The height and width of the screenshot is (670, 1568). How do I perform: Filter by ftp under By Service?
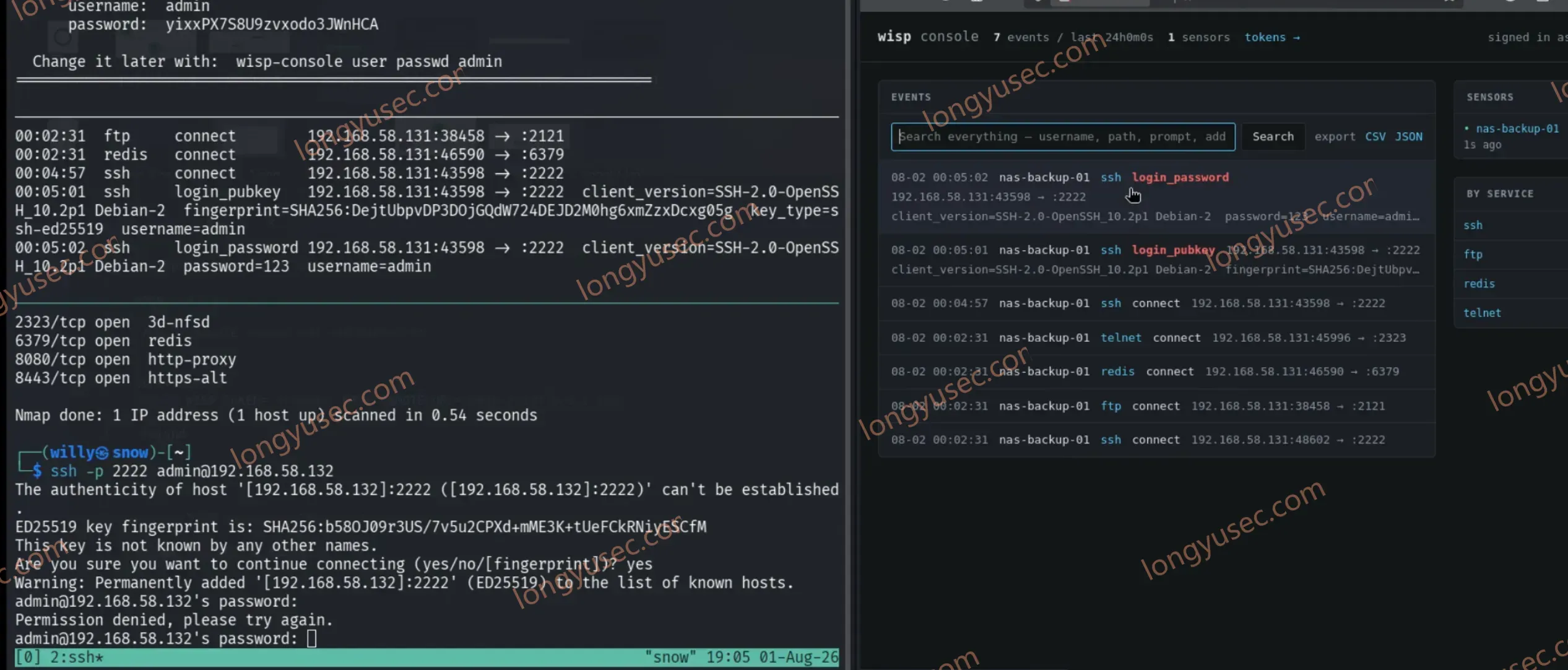(x=1473, y=255)
